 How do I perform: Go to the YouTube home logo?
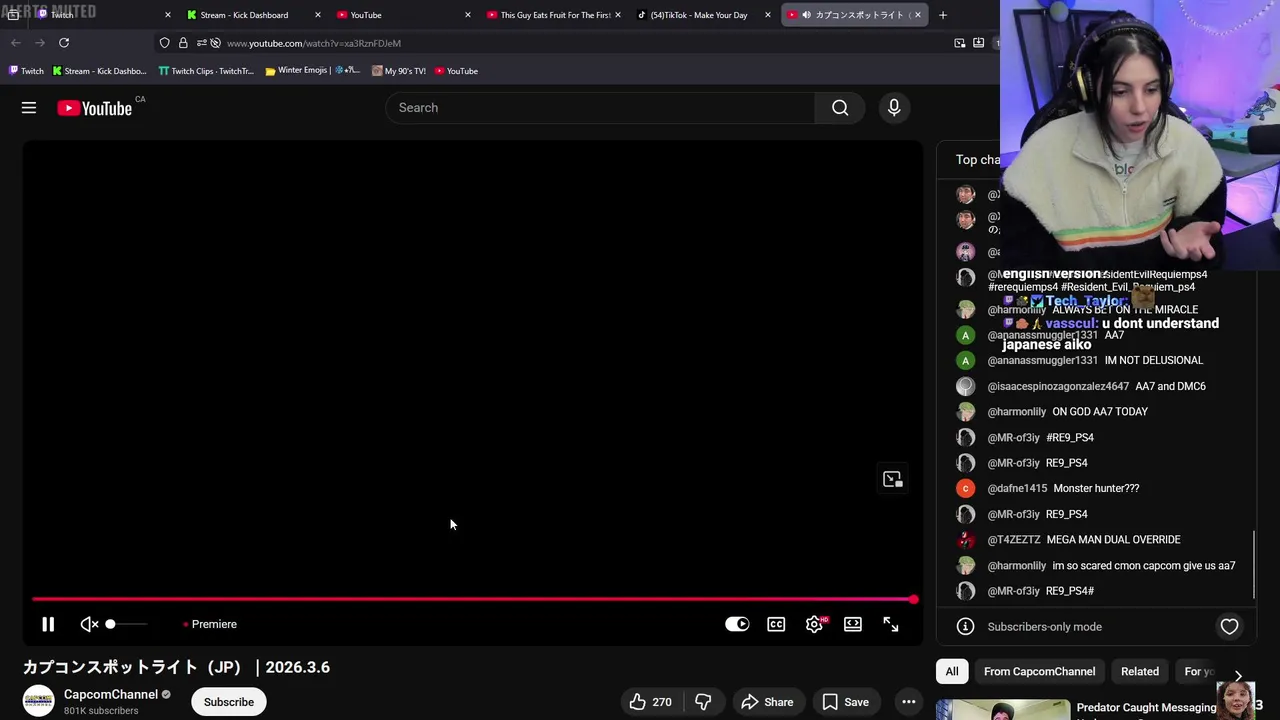95,108
